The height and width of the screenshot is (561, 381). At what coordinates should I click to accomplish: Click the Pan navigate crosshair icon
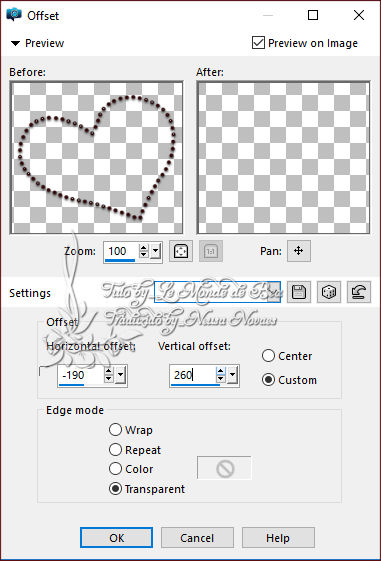pyautogui.click(x=299, y=251)
